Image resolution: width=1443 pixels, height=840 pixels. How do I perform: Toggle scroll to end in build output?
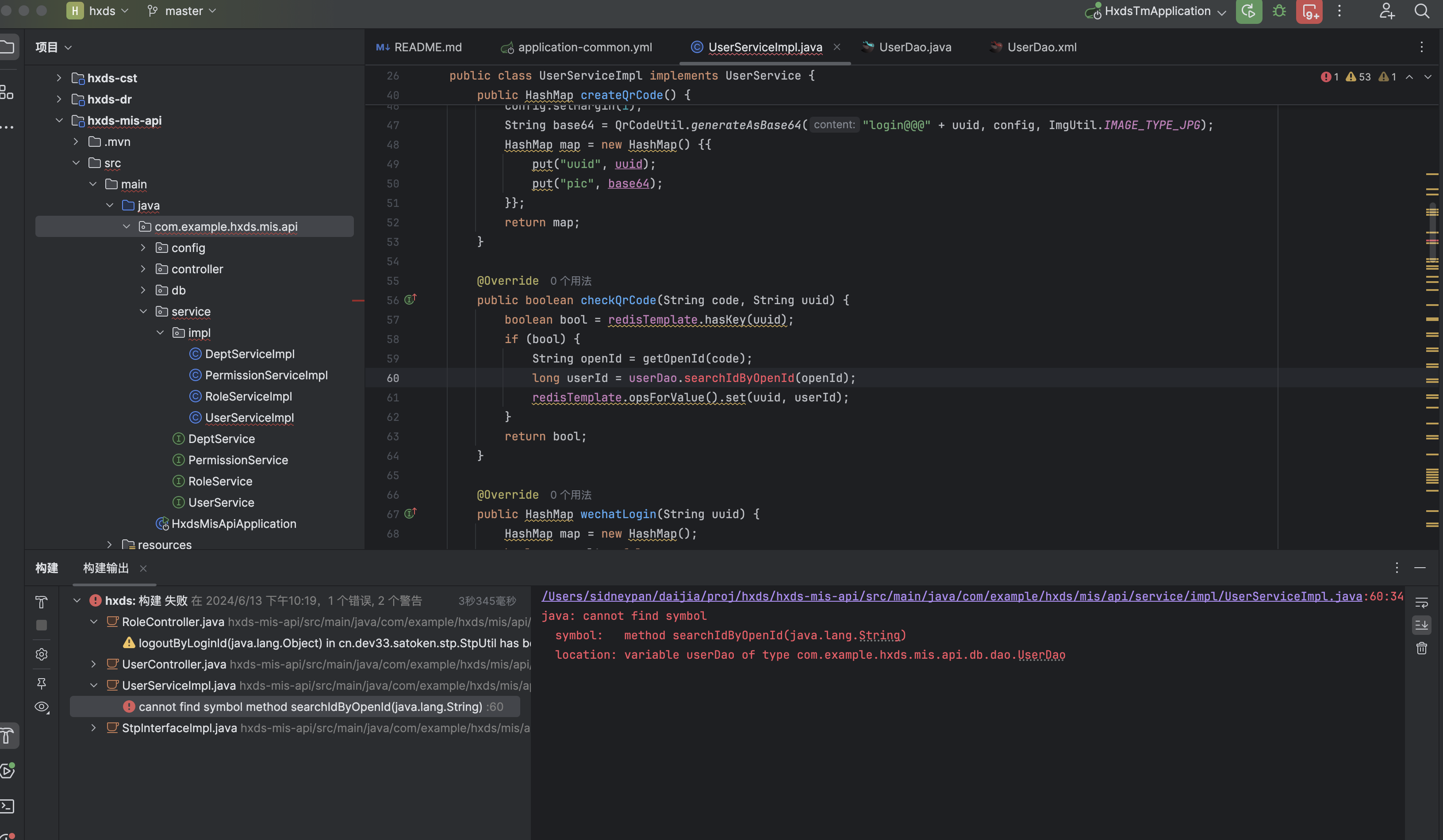tap(1422, 625)
